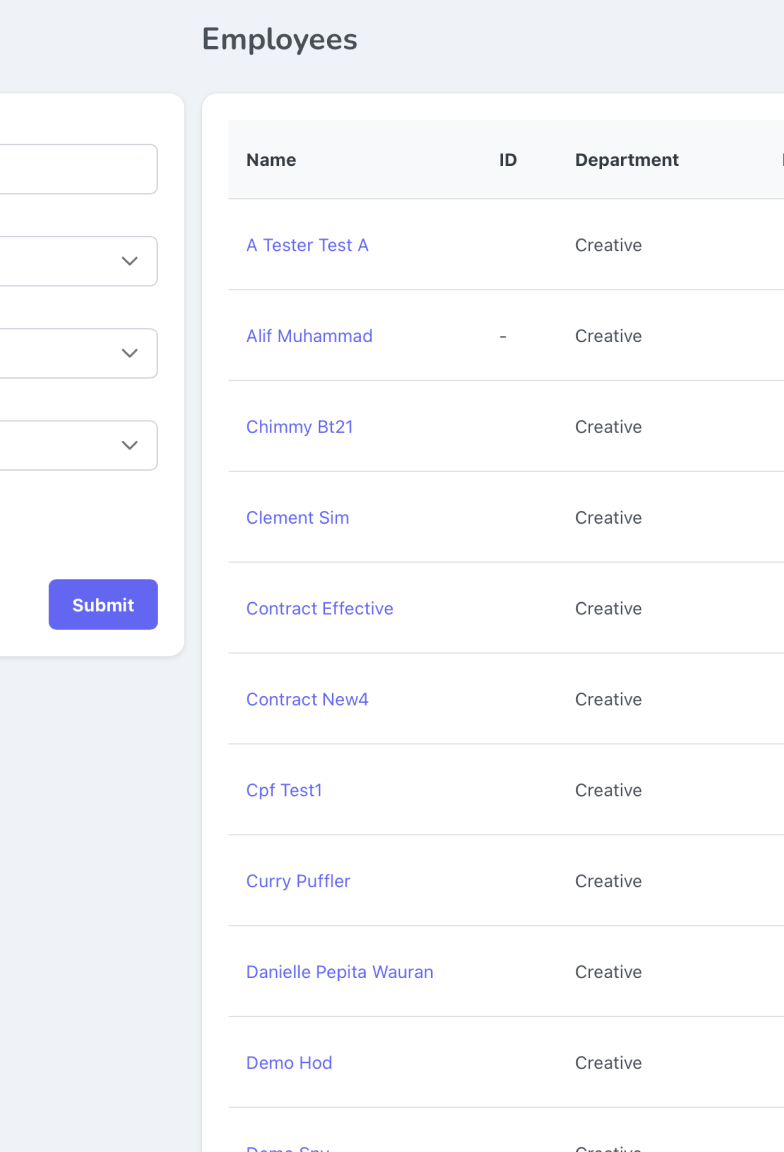Image resolution: width=784 pixels, height=1152 pixels.
Task: Open Curry Puffler's profile
Action: tap(298, 881)
